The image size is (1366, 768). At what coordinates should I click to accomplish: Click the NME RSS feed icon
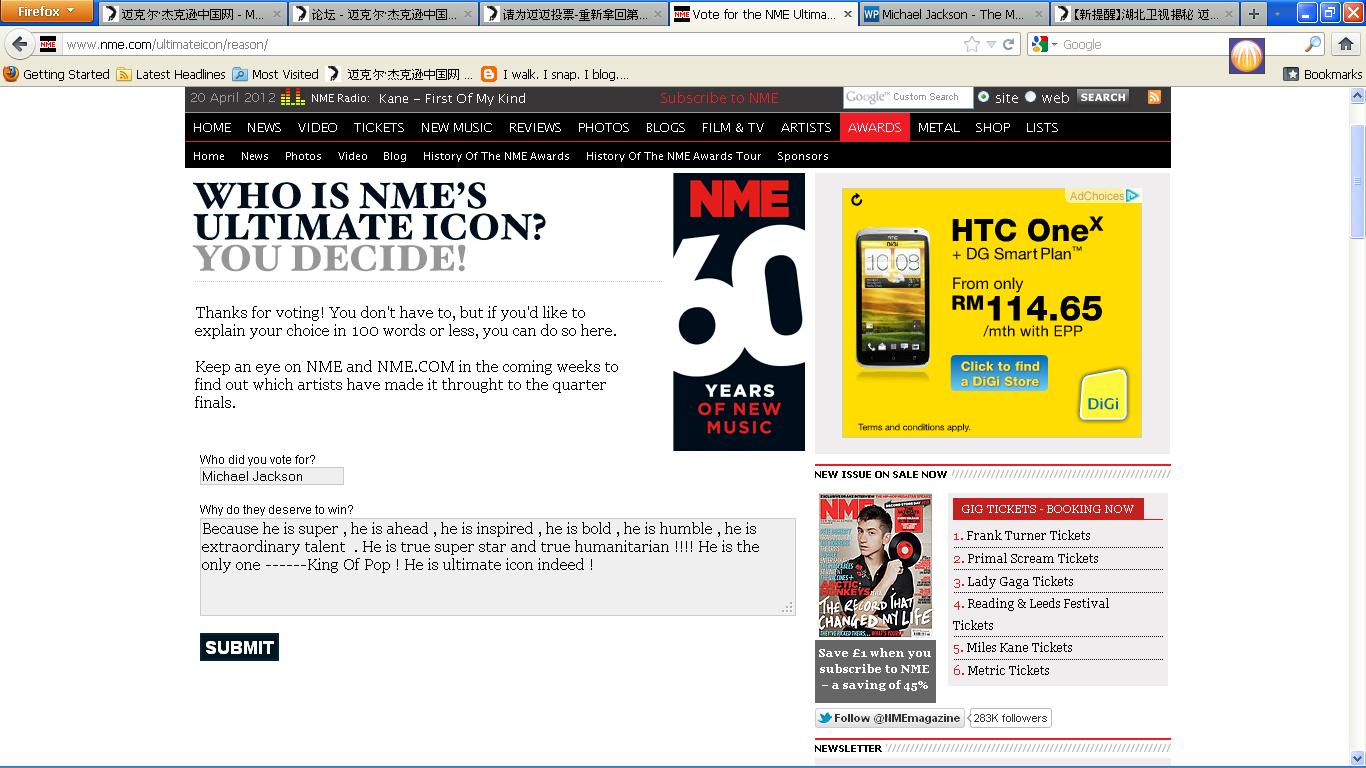(1154, 97)
